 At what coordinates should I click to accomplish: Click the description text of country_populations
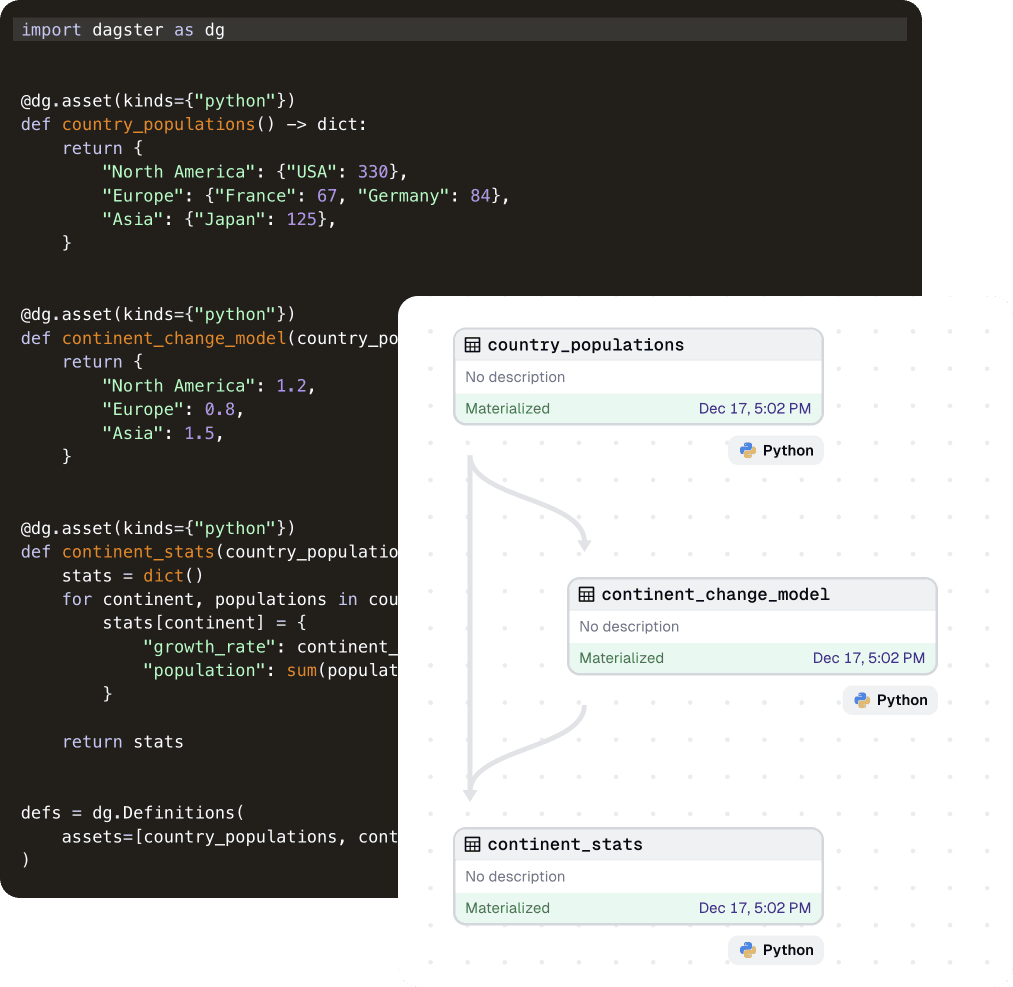click(x=515, y=378)
